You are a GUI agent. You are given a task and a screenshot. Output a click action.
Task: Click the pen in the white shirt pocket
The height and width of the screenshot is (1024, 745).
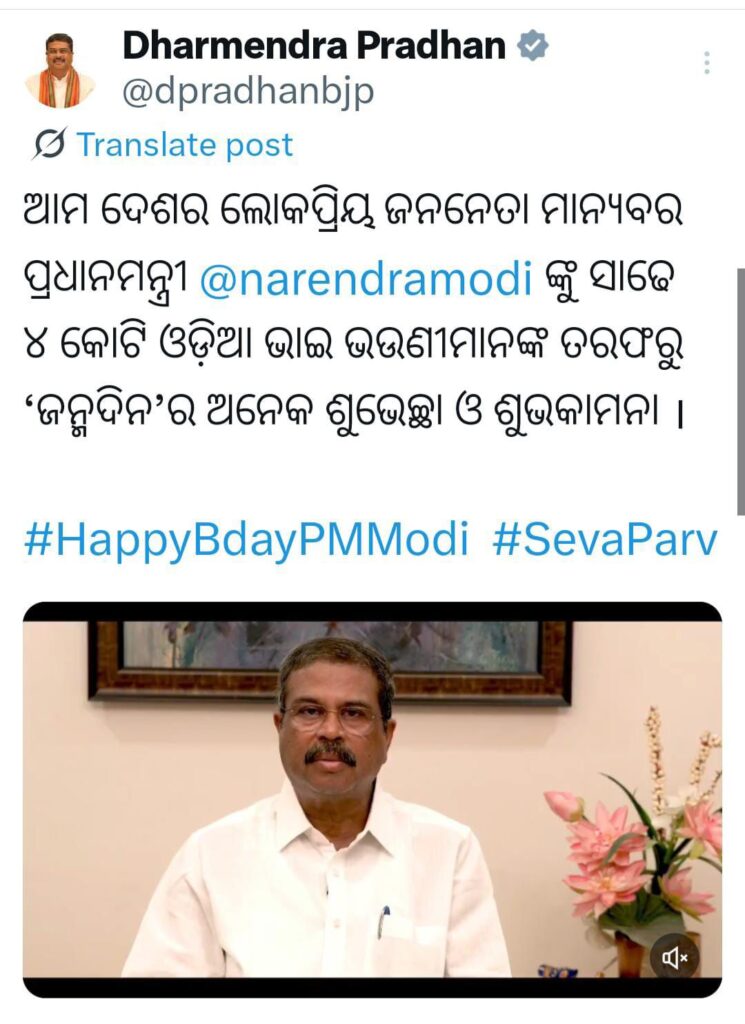(385, 921)
